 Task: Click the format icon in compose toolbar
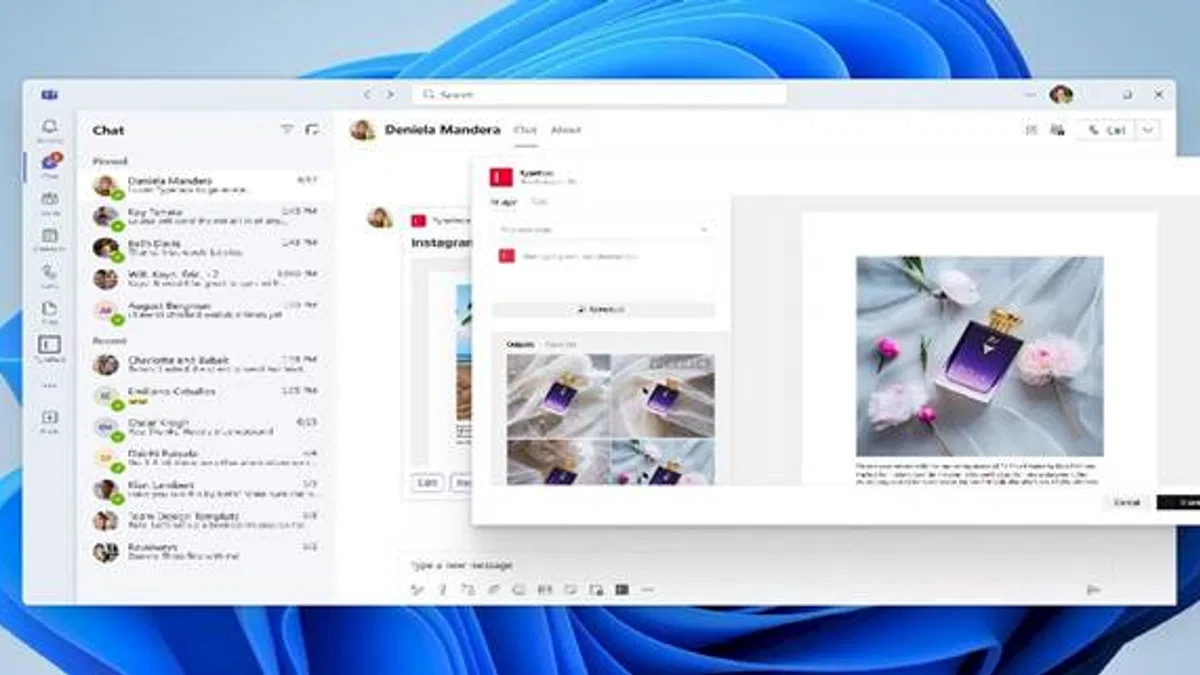click(x=418, y=590)
